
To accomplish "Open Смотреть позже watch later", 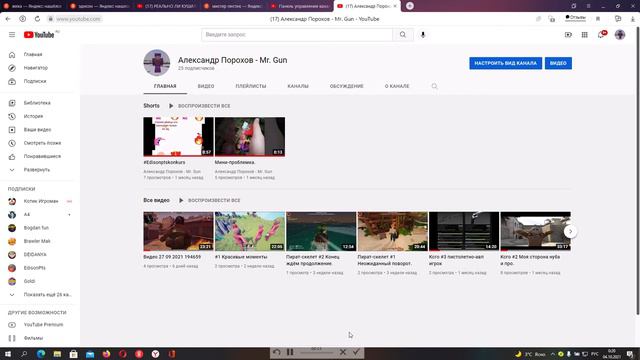I will 42,143.
